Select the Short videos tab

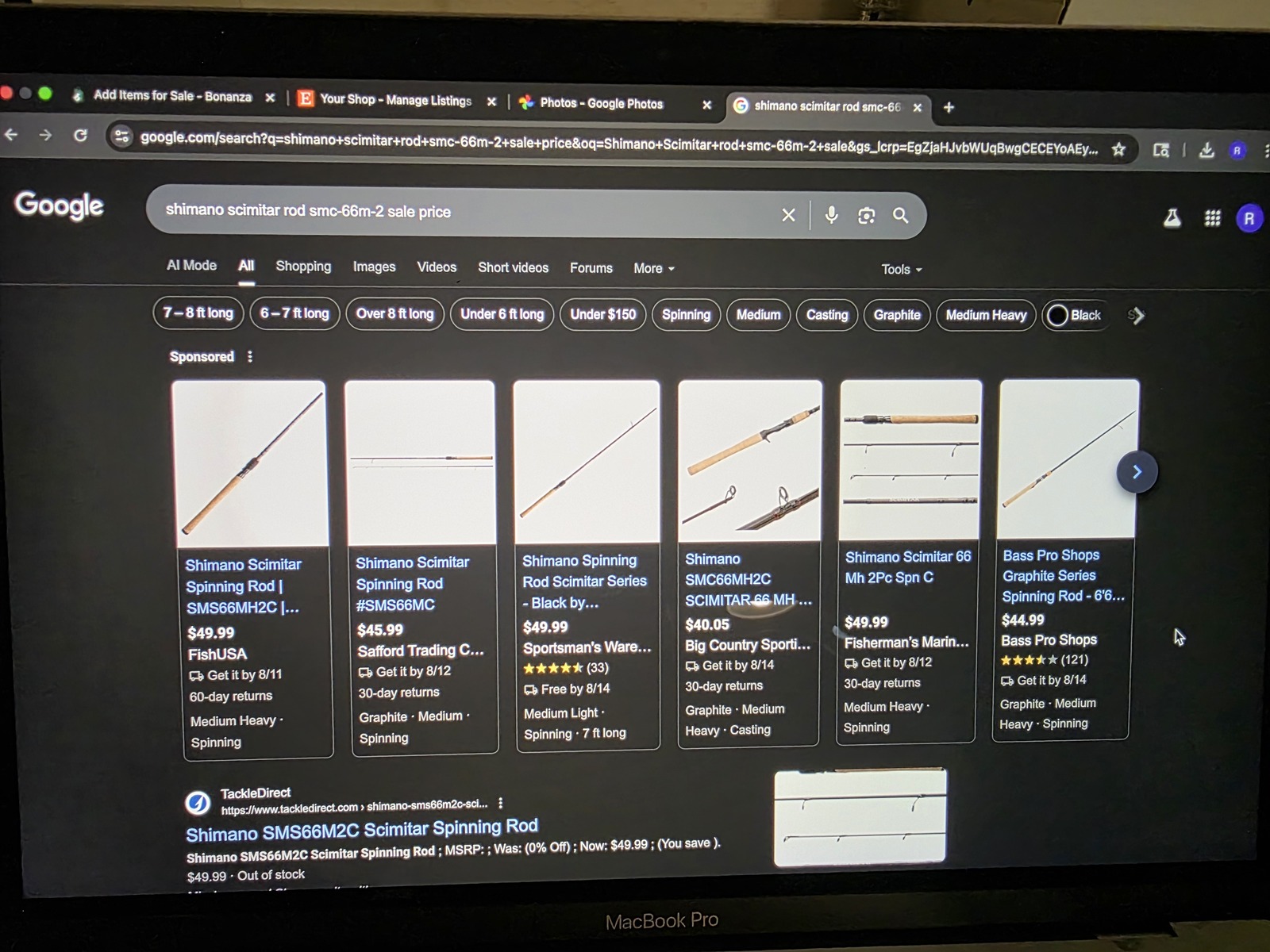[513, 268]
